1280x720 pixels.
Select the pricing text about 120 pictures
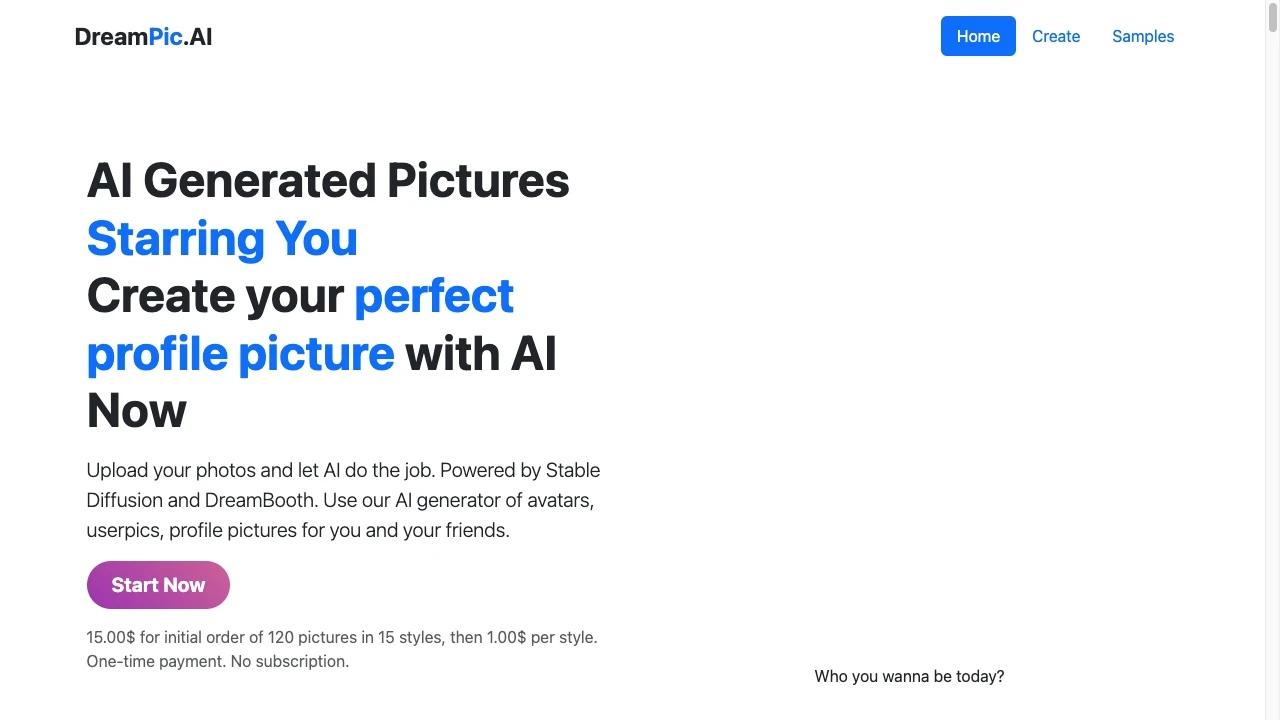coord(341,637)
